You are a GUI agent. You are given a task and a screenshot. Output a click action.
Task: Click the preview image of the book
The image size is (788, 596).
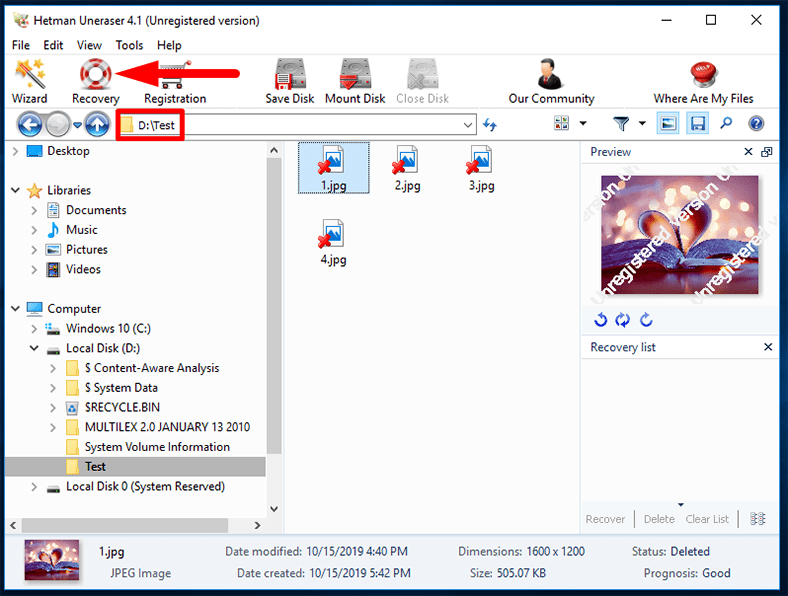click(x=679, y=235)
